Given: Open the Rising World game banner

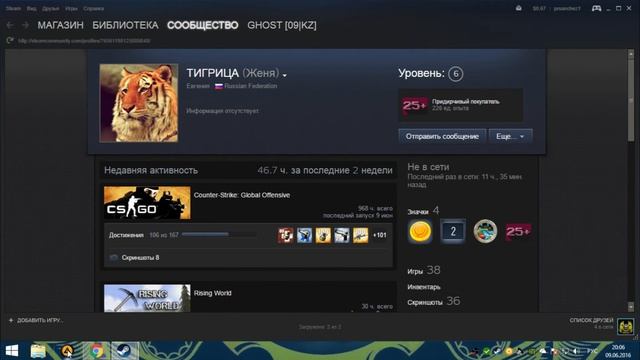Looking at the screenshot, I should tap(147, 298).
